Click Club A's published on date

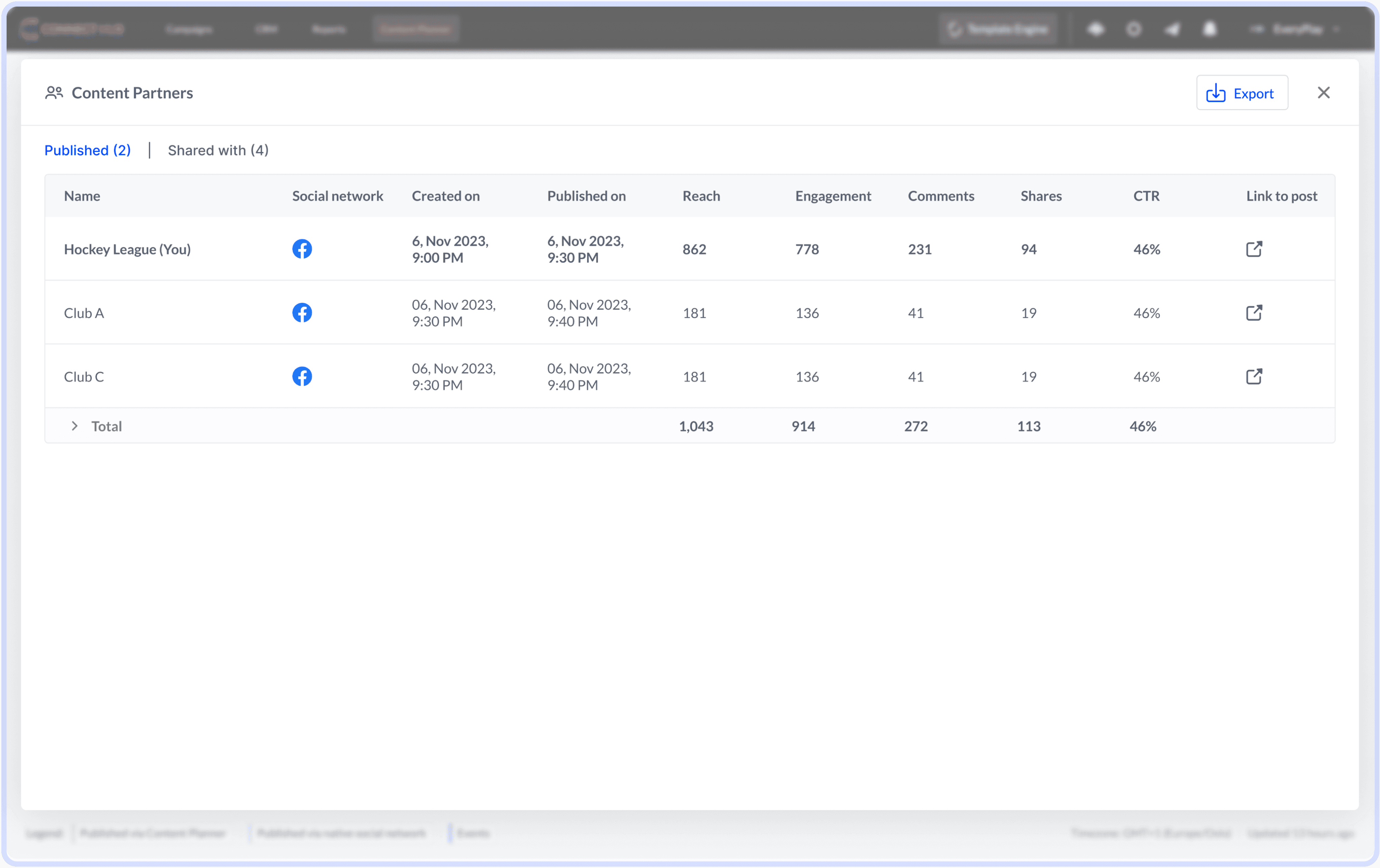[x=589, y=313]
